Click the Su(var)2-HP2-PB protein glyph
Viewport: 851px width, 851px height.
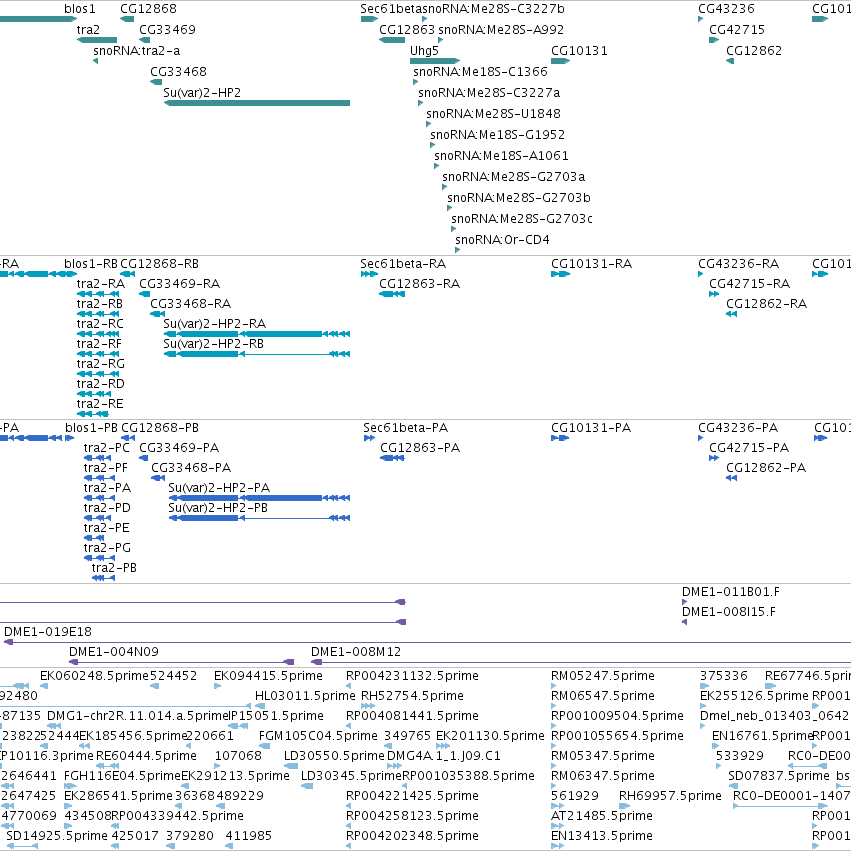click(259, 518)
